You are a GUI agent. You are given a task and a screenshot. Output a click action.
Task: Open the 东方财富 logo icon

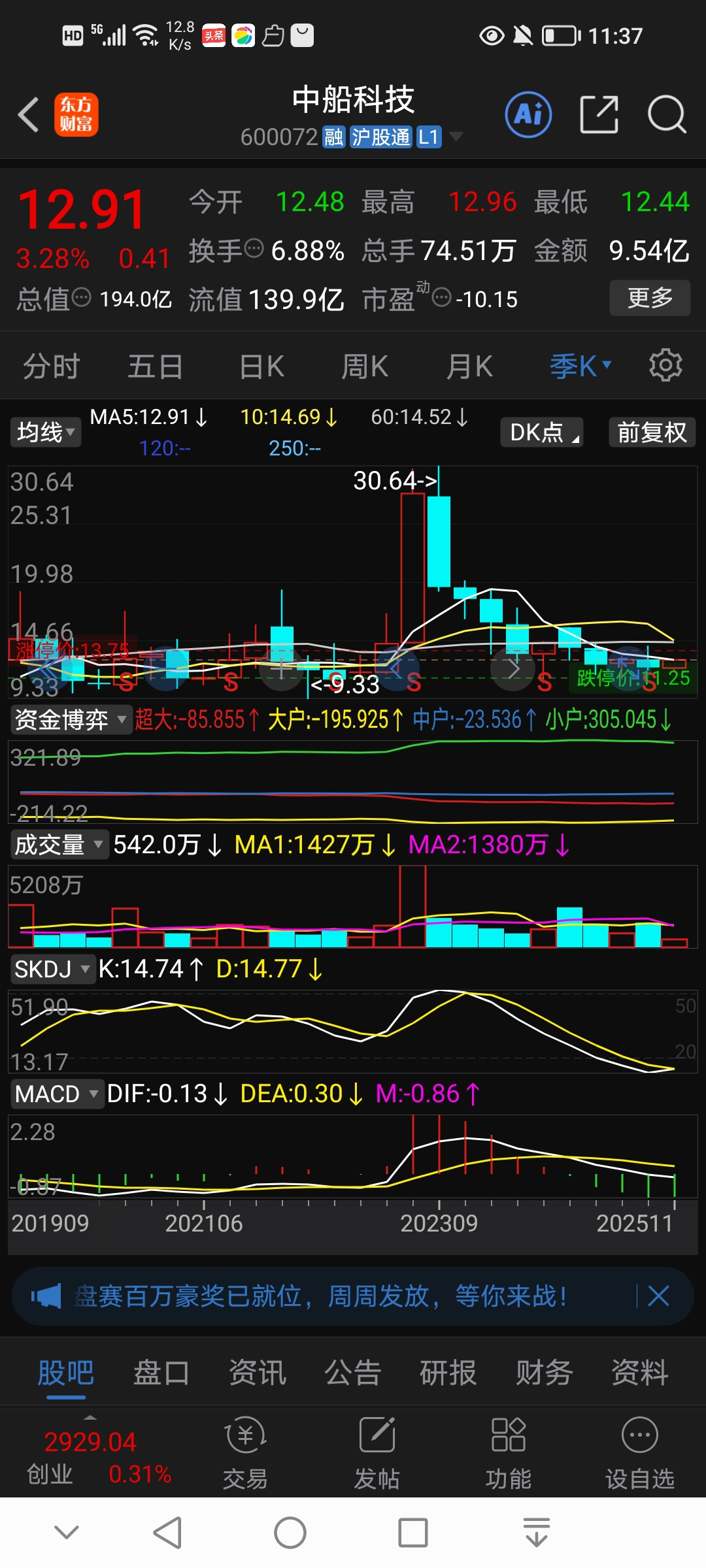click(x=76, y=115)
